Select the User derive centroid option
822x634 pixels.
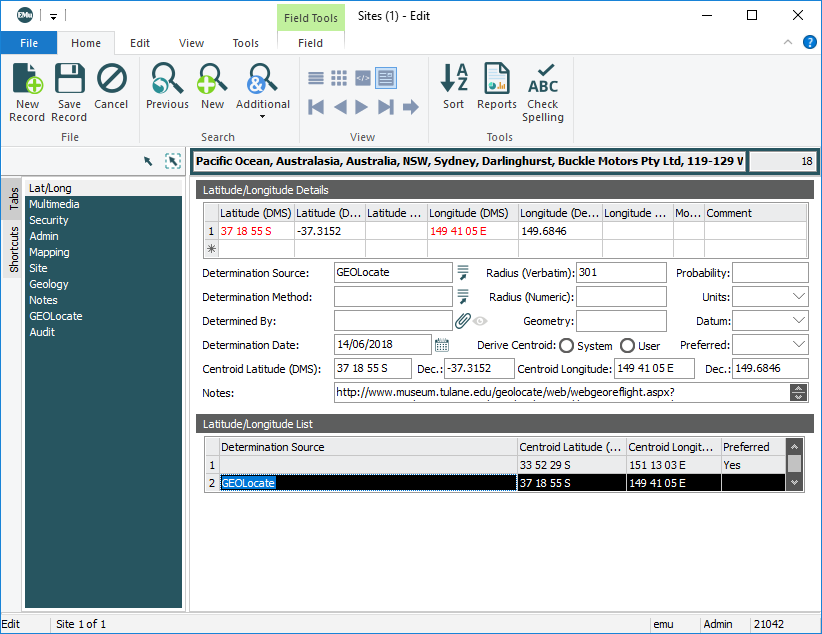coord(628,346)
